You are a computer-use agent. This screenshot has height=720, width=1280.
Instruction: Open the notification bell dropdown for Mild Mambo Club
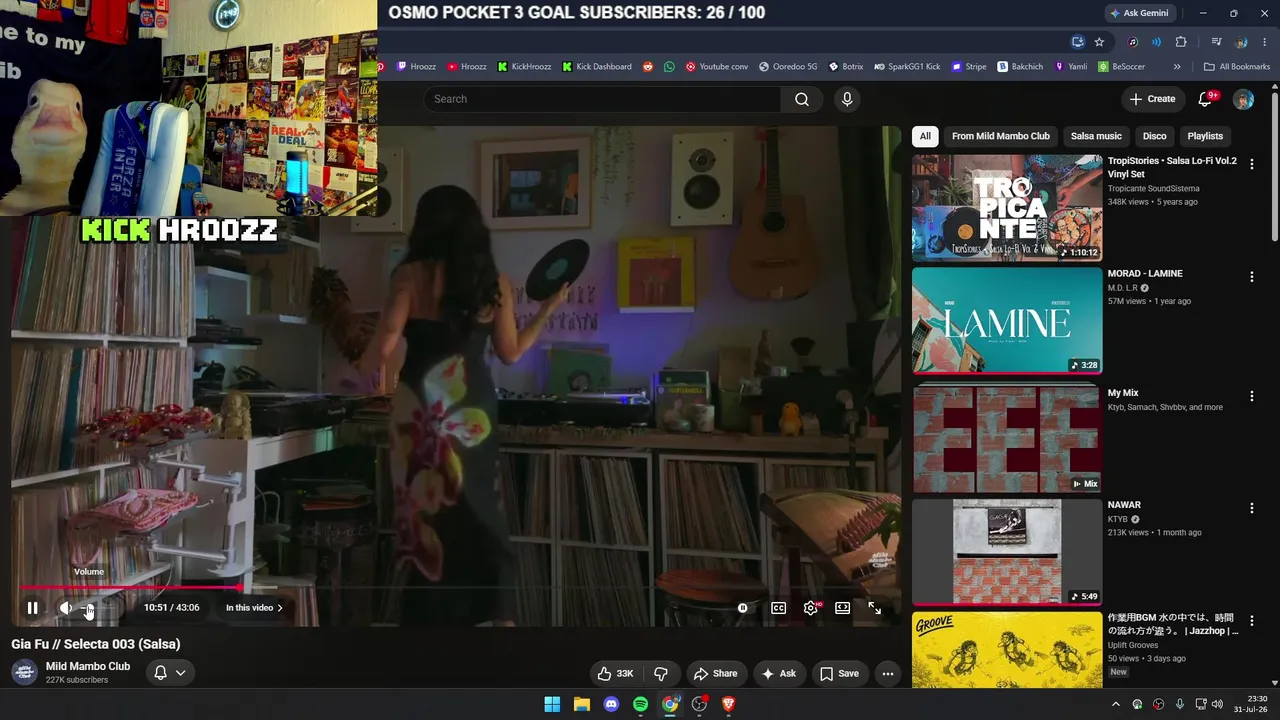click(169, 673)
